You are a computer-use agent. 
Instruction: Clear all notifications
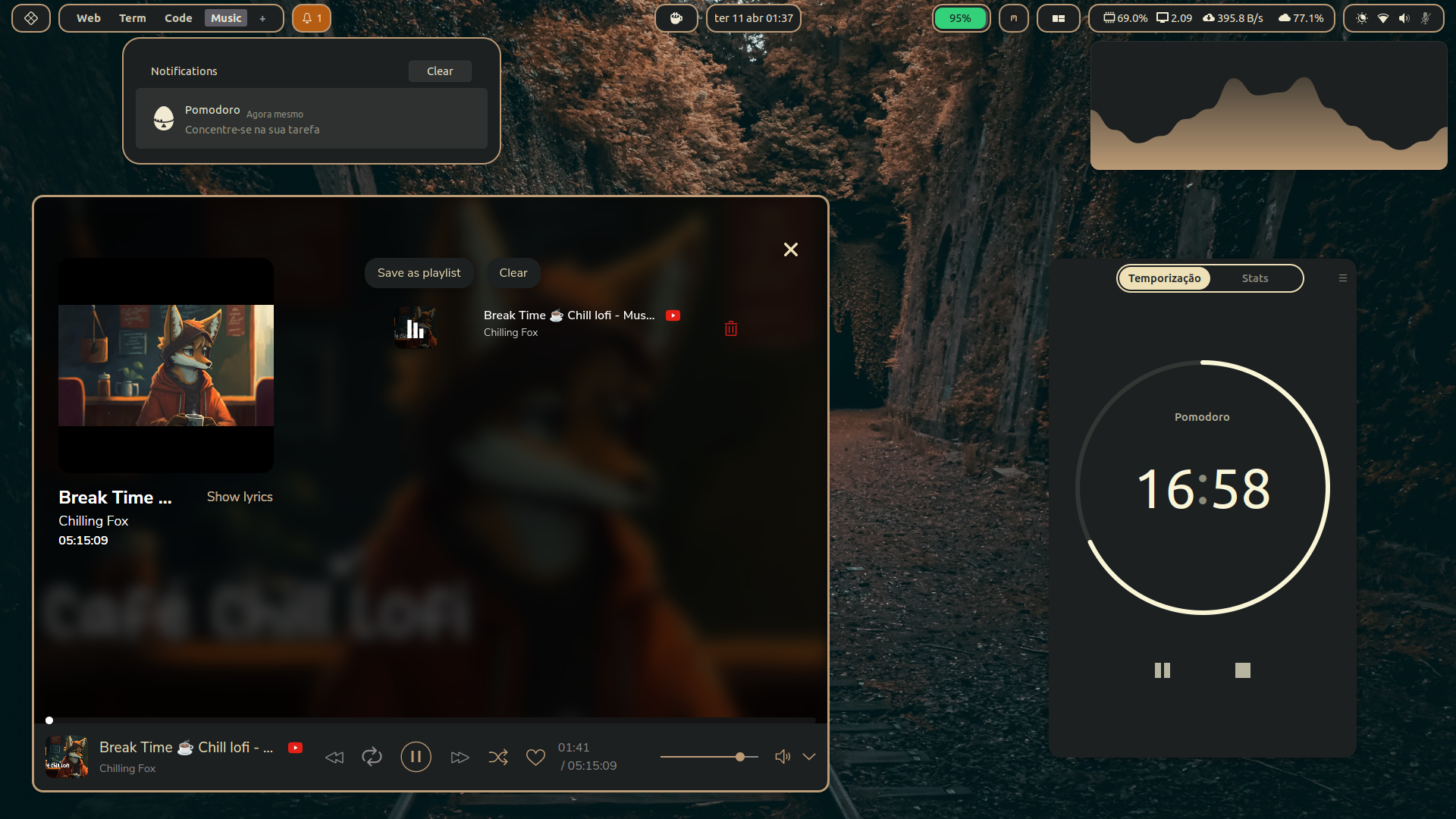coord(440,71)
